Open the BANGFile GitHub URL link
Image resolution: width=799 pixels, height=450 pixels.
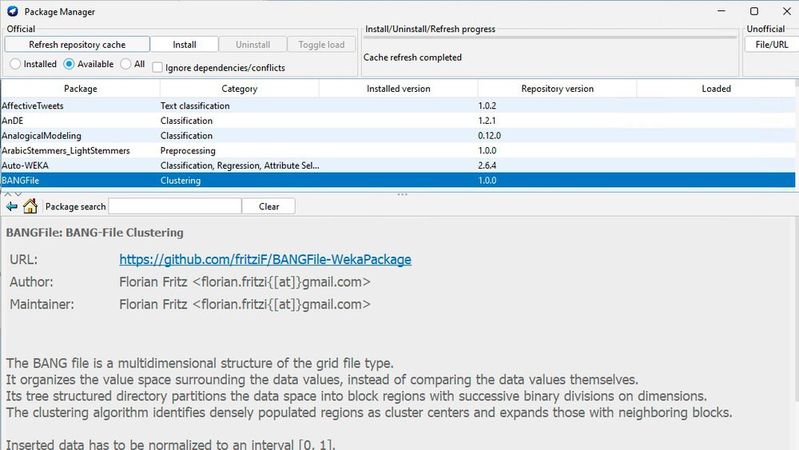coord(265,259)
